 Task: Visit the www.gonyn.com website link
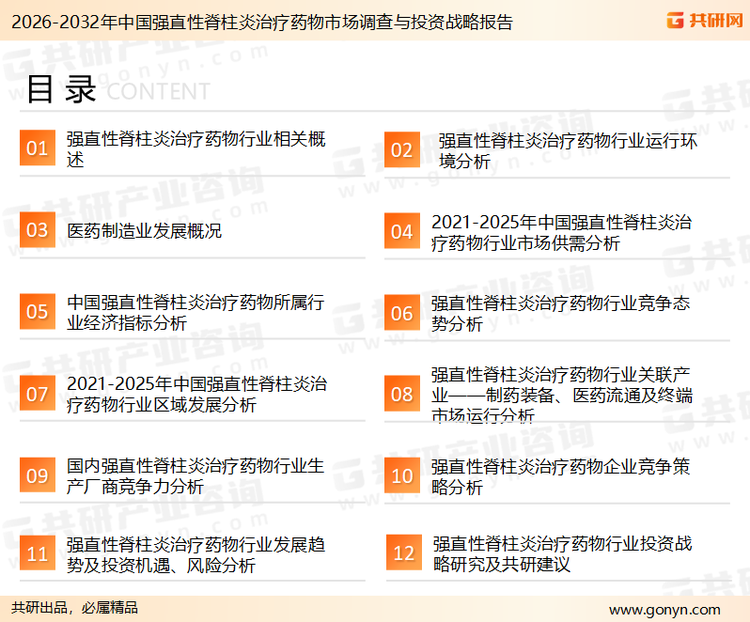[x=664, y=609]
